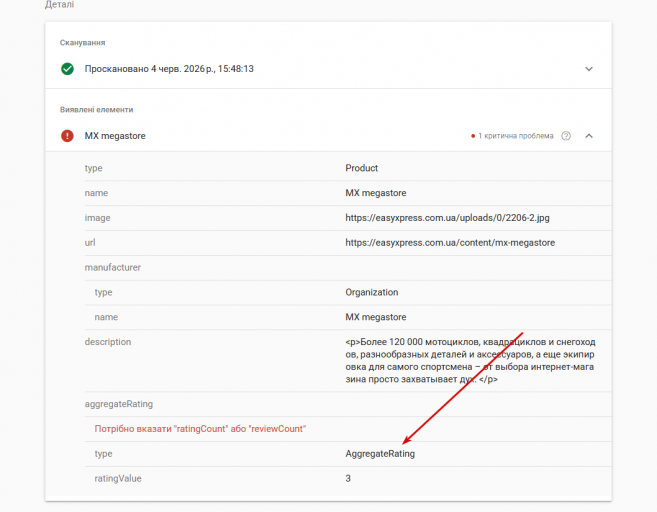The width and height of the screenshot is (657, 512).
Task: Click the description text paragraph
Action: (x=470, y=361)
